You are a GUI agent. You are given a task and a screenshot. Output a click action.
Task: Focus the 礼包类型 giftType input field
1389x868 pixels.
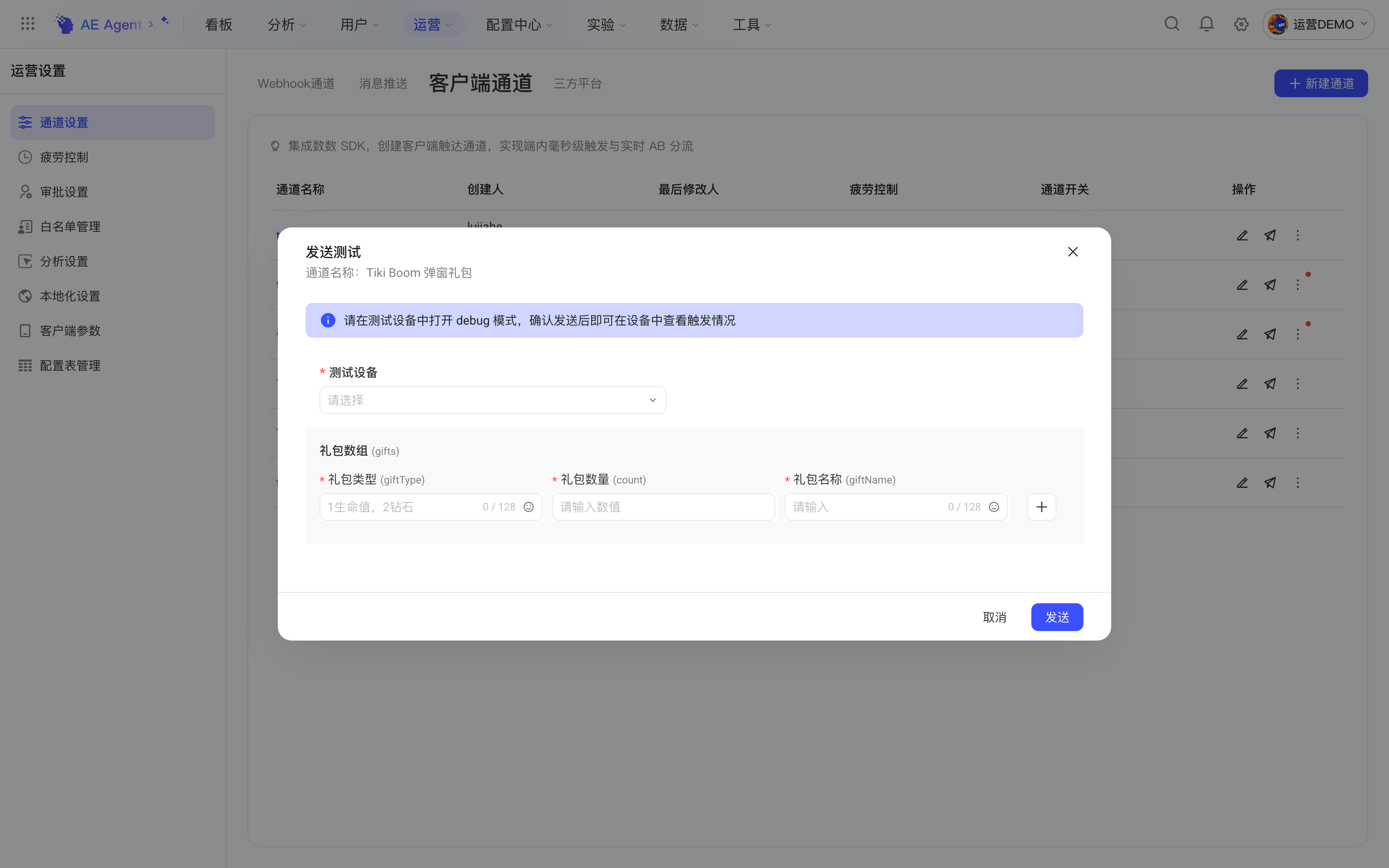point(431,507)
